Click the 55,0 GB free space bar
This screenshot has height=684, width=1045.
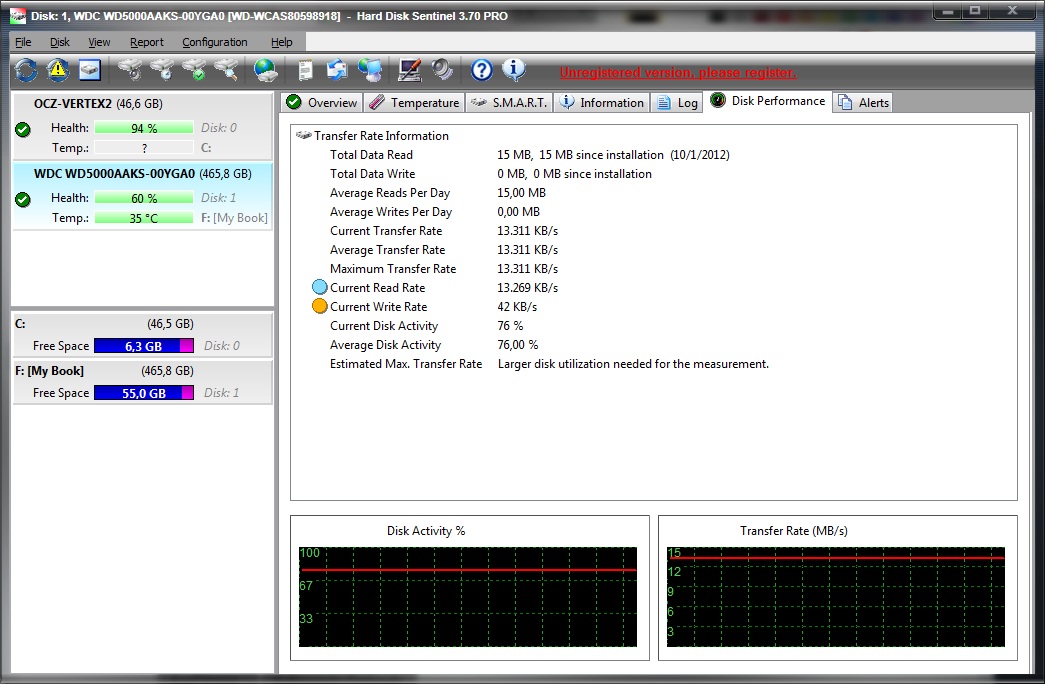(144, 393)
